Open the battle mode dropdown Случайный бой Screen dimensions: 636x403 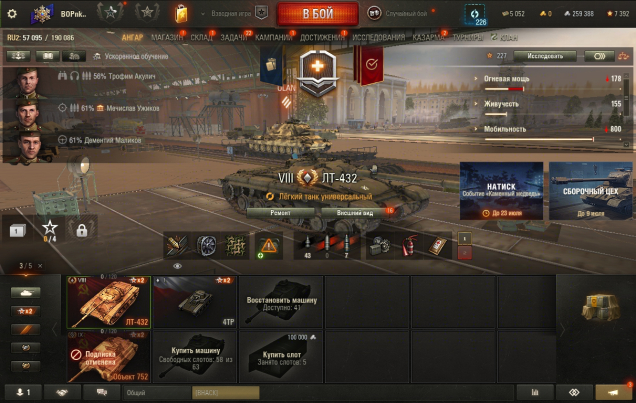tap(401, 13)
